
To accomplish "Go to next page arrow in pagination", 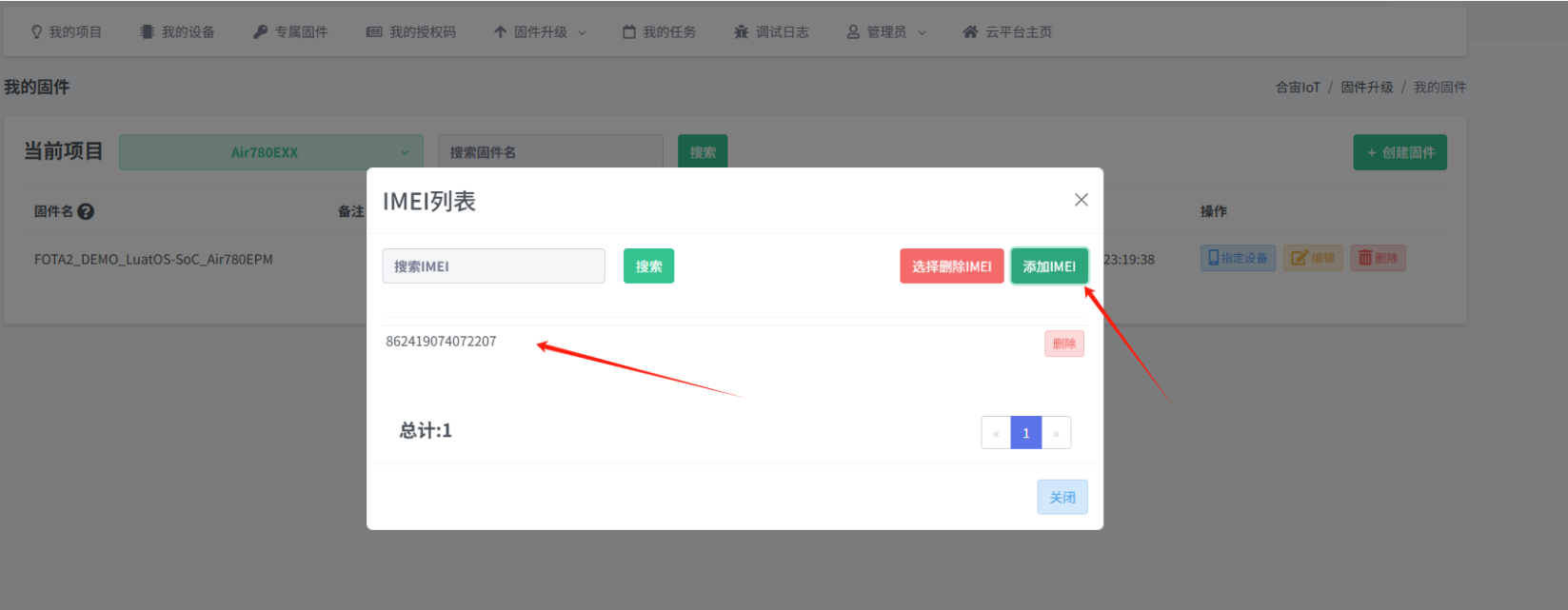I will (1056, 433).
